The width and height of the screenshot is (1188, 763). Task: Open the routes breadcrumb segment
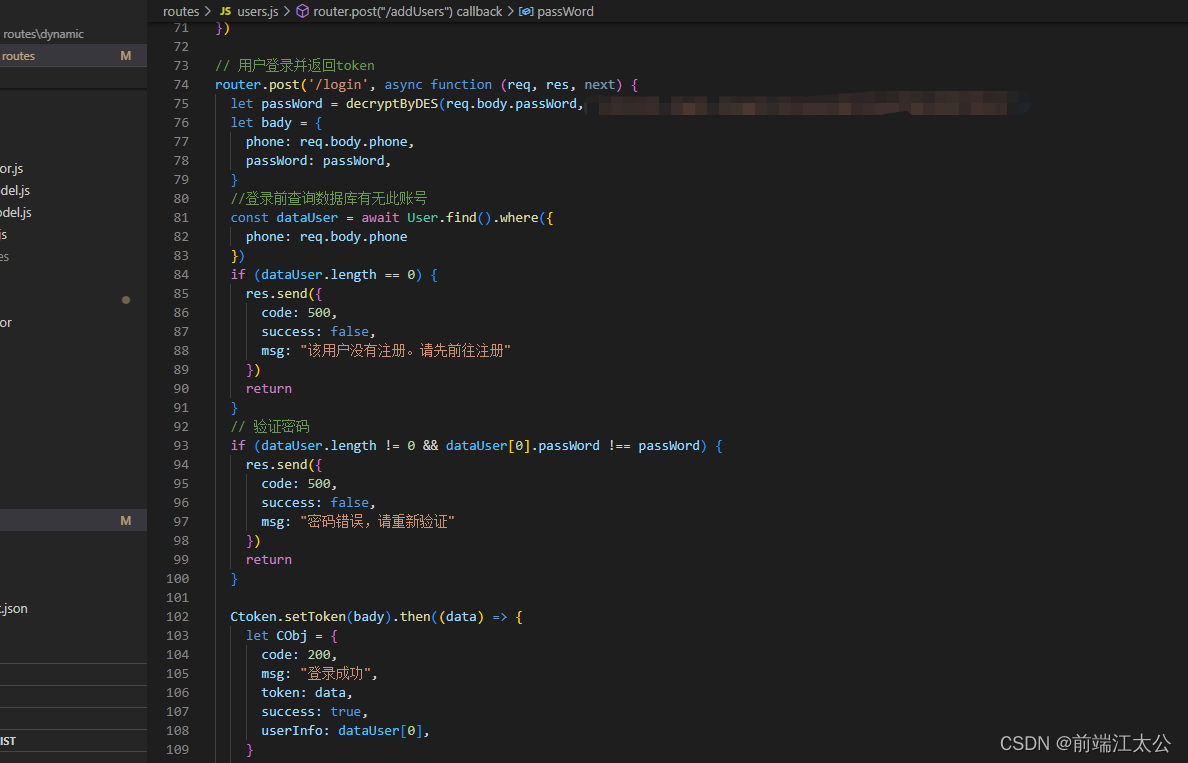pyautogui.click(x=181, y=11)
